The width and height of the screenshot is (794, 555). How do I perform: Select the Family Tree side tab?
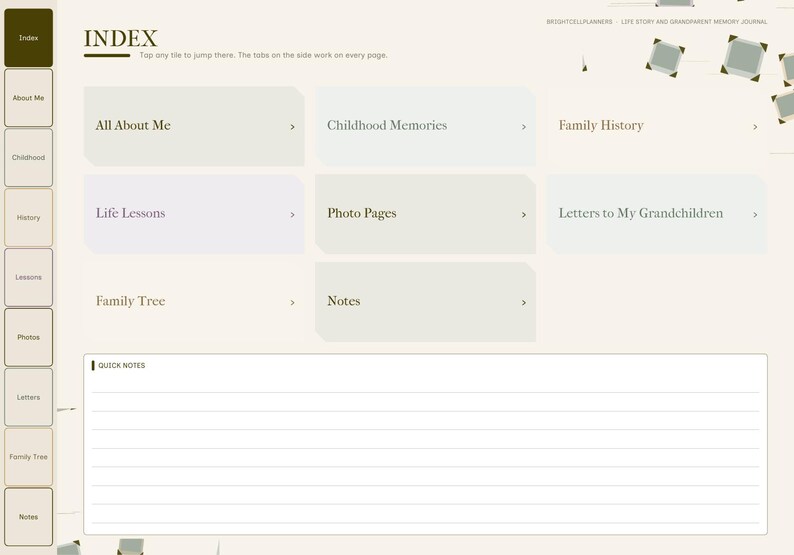28,457
